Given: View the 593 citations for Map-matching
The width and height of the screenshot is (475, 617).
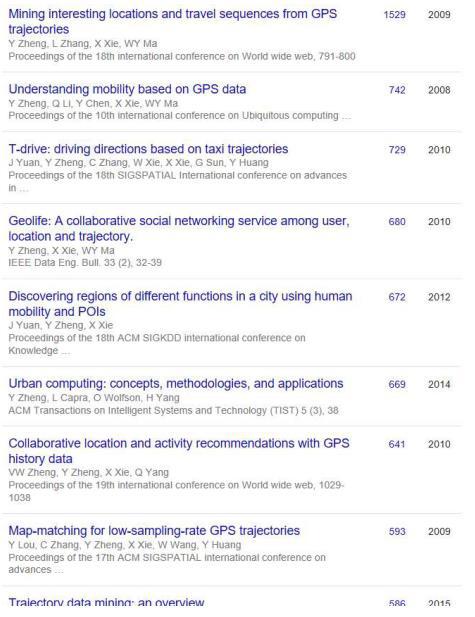Looking at the screenshot, I should point(397,532).
